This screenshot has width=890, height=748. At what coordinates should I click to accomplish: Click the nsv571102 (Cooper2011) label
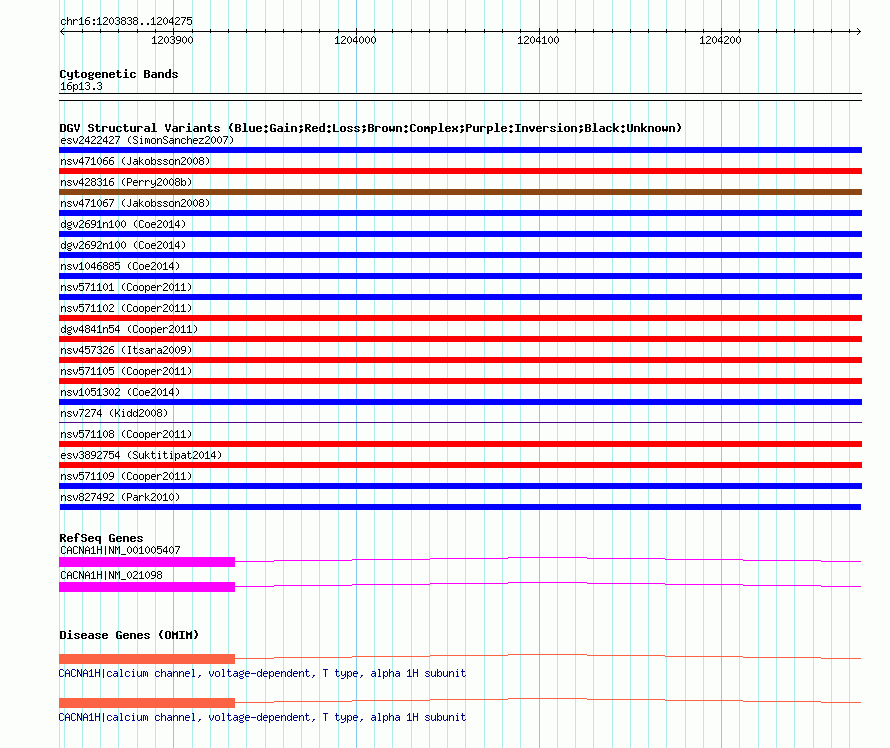(126, 308)
